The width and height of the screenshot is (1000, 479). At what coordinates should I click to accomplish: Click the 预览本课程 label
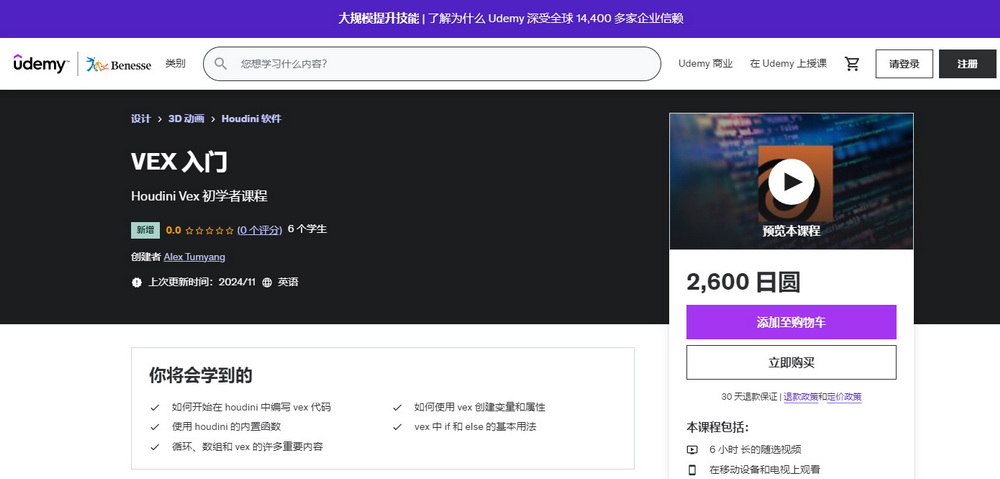click(x=791, y=231)
